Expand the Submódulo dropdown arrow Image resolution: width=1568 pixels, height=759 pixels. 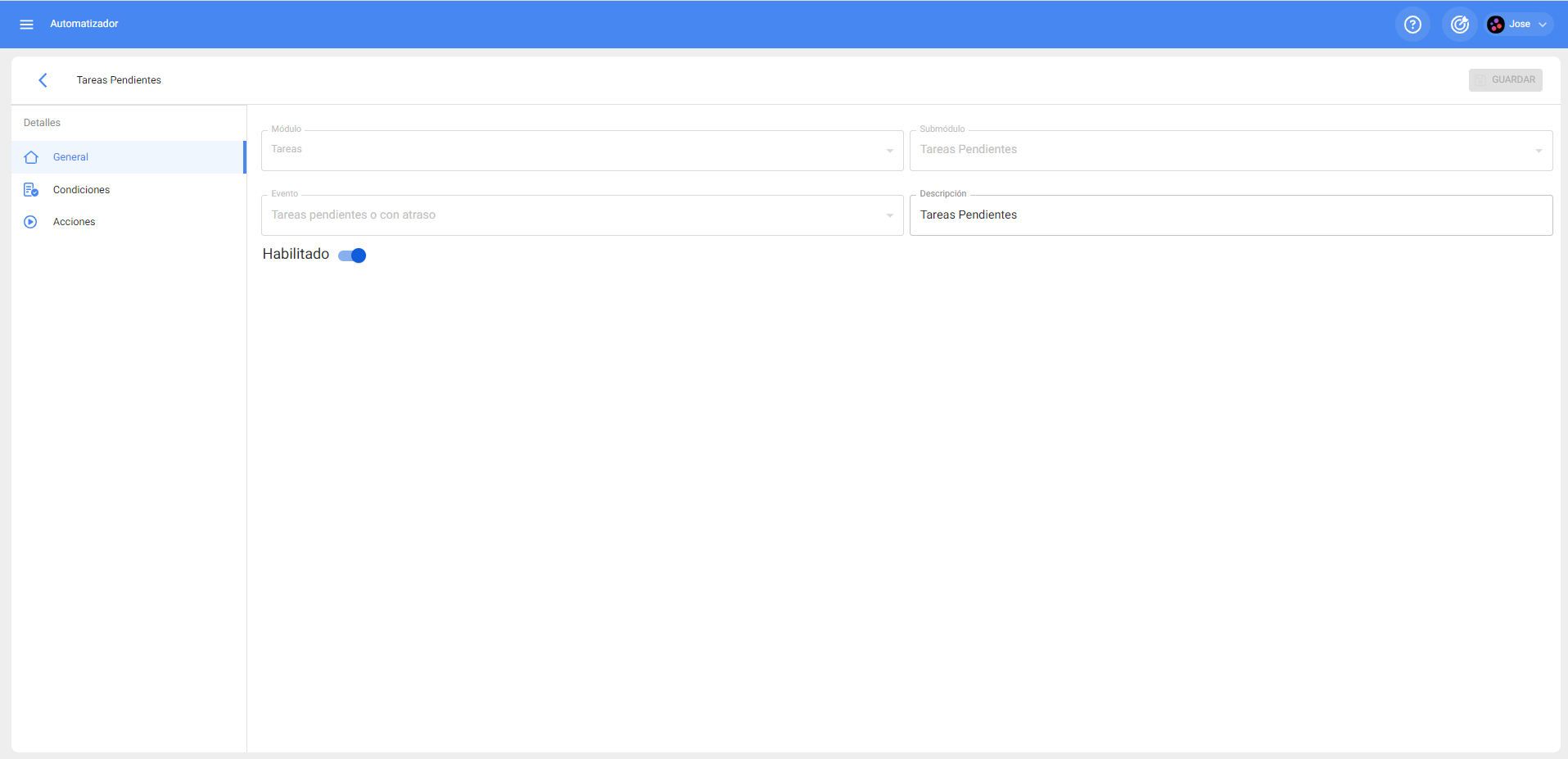(x=1538, y=151)
